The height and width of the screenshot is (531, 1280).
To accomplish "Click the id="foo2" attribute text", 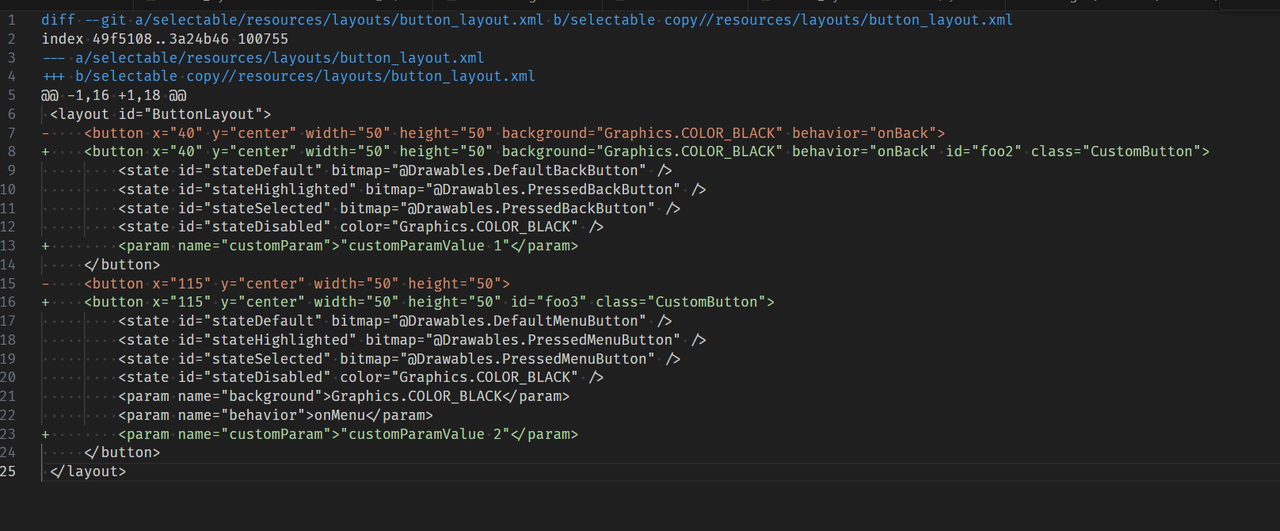I will tap(982, 151).
